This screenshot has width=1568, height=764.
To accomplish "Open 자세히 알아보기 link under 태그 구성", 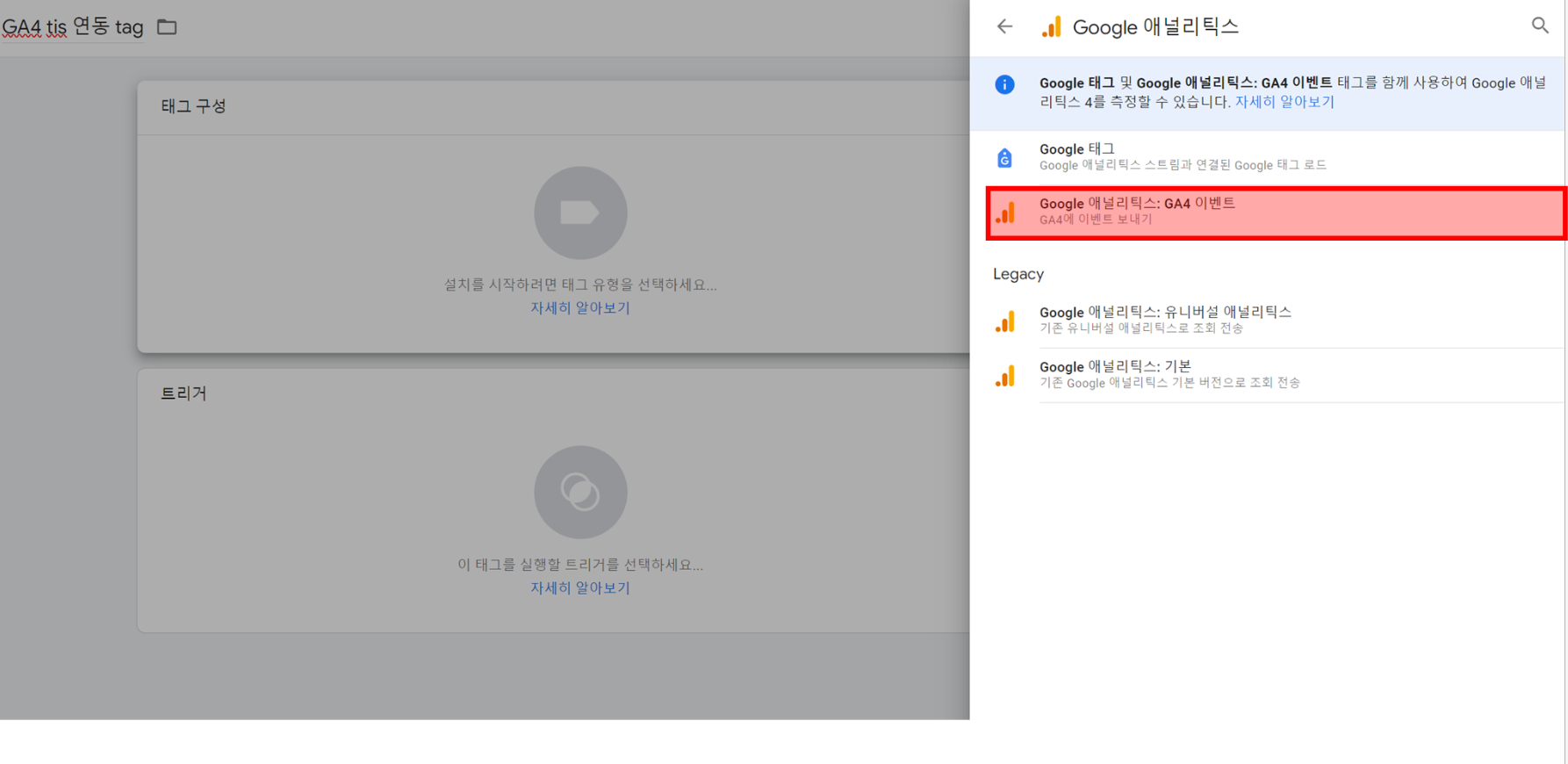I will [580, 308].
